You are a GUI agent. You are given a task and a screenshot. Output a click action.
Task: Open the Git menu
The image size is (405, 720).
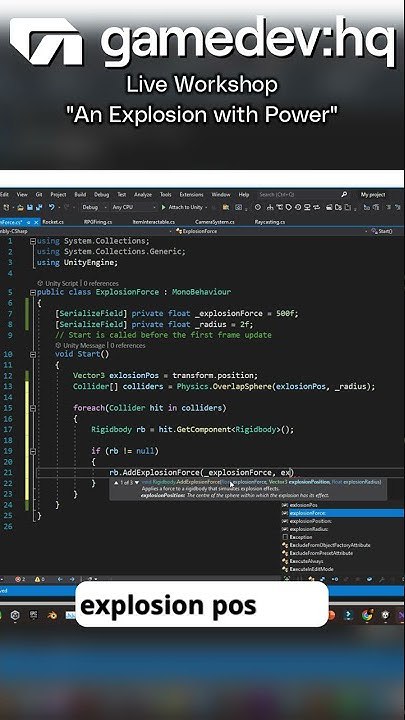(39, 195)
